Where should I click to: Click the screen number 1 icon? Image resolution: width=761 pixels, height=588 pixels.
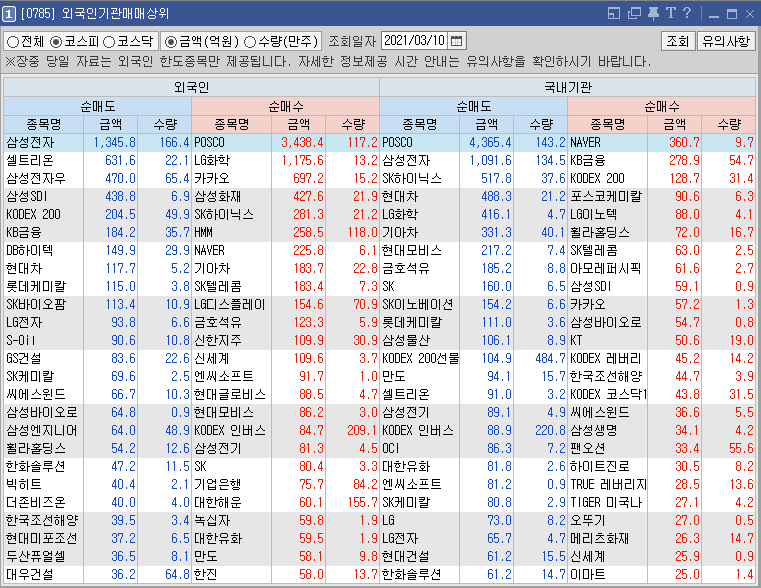[x=9, y=14]
